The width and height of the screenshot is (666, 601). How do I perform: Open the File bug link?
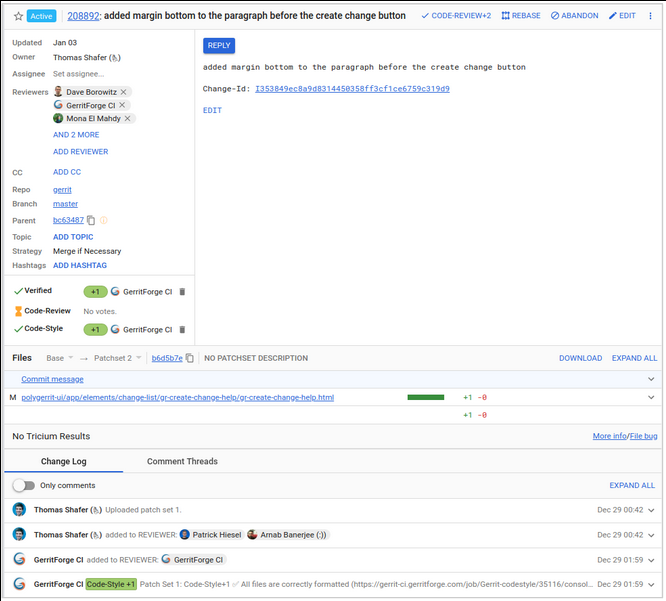click(x=643, y=436)
